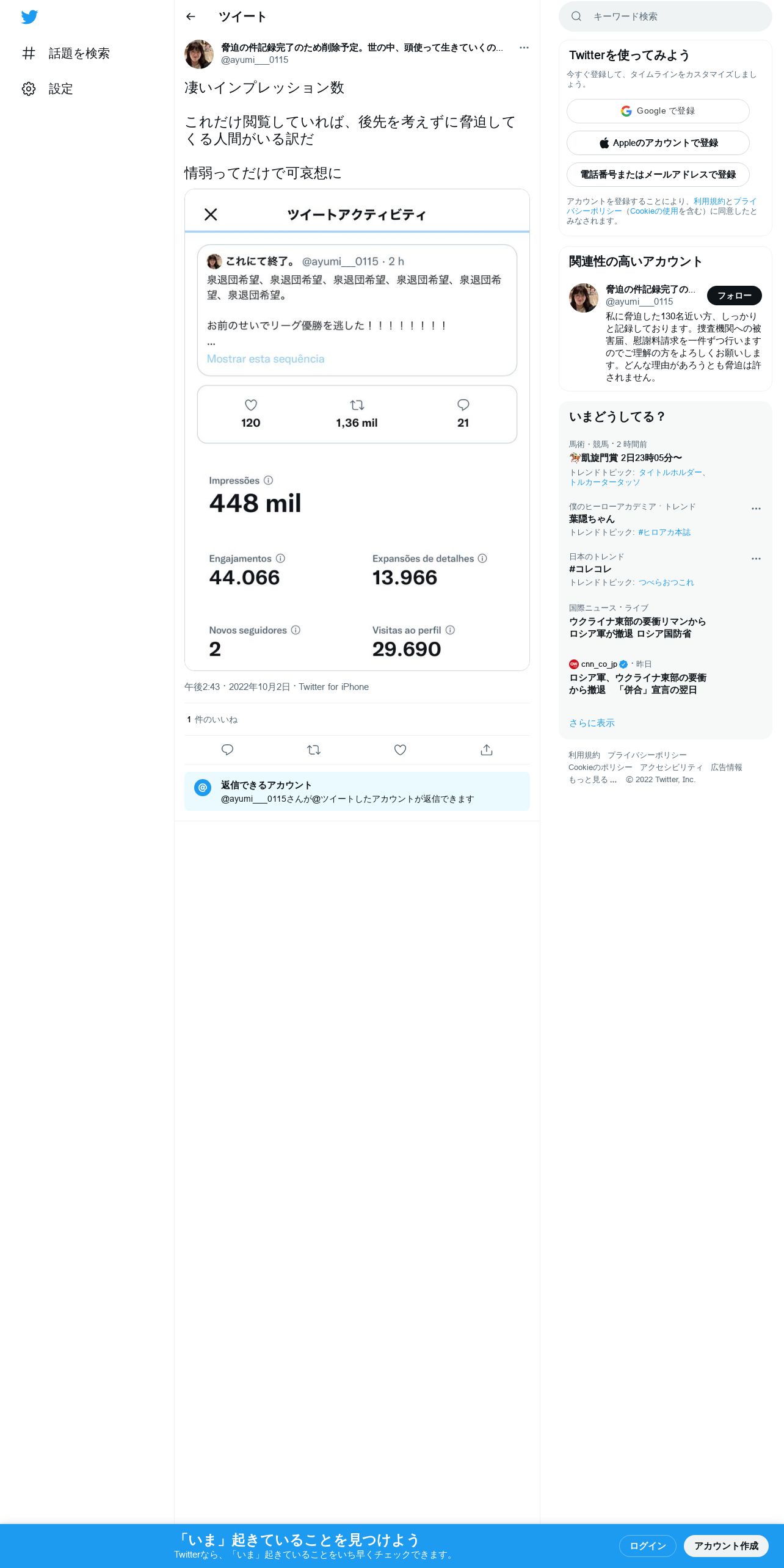Open footer プライバシーポリシー link
The width and height of the screenshot is (784, 1568).
(647, 755)
